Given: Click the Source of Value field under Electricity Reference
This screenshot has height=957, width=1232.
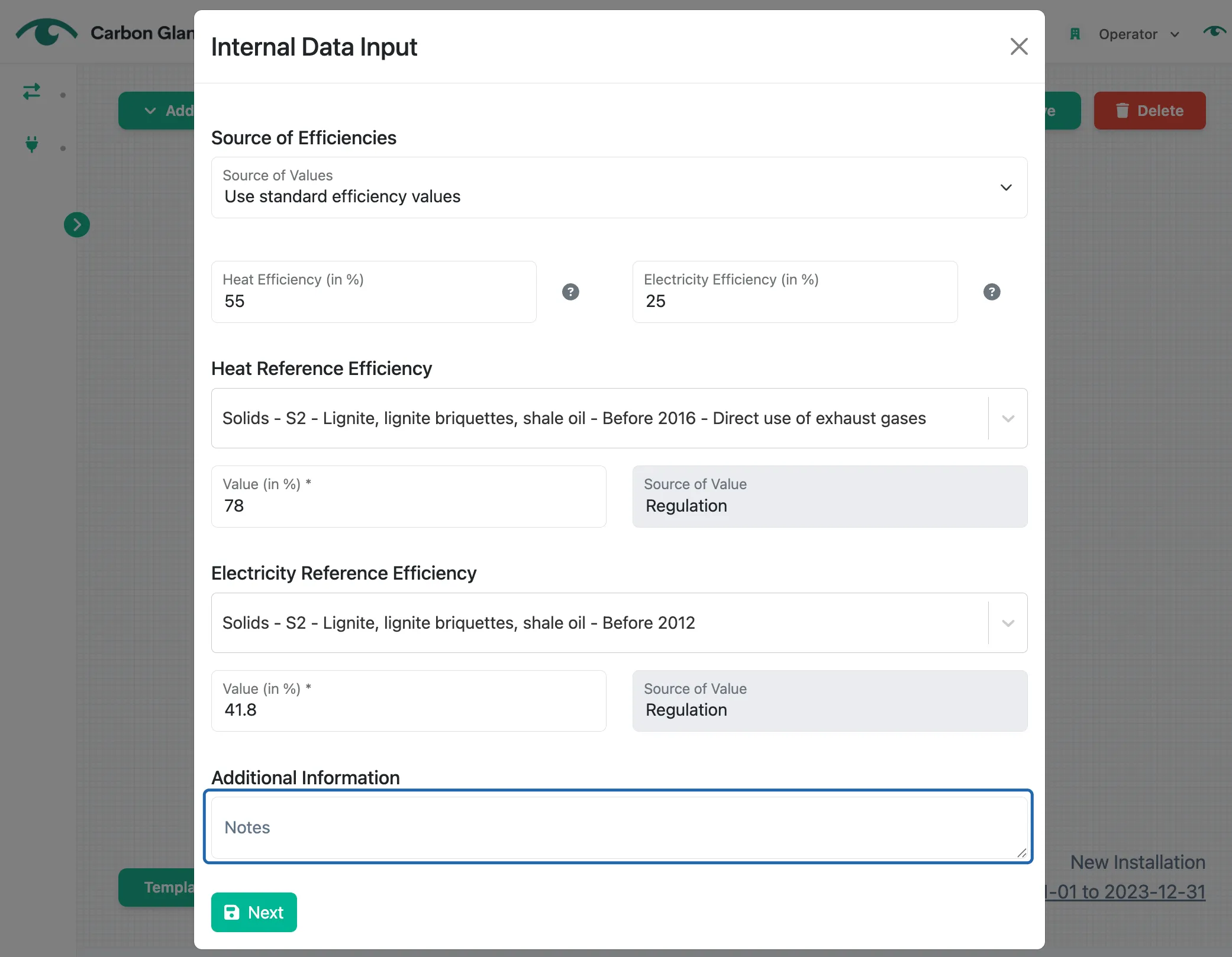Looking at the screenshot, I should point(830,701).
